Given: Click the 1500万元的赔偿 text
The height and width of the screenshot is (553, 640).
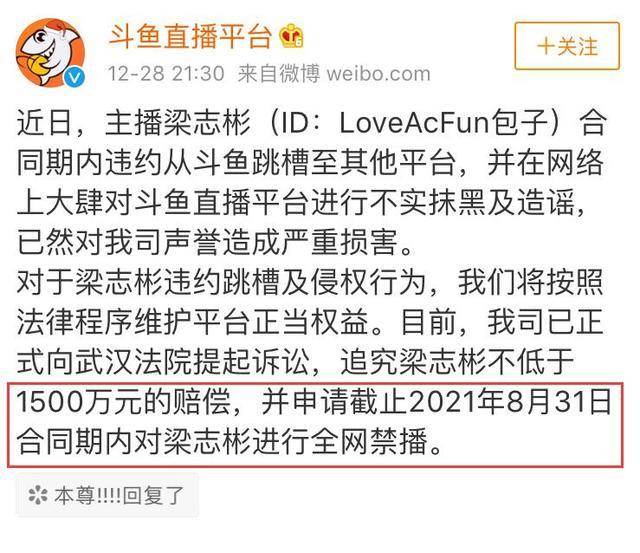Looking at the screenshot, I should click(124, 402).
